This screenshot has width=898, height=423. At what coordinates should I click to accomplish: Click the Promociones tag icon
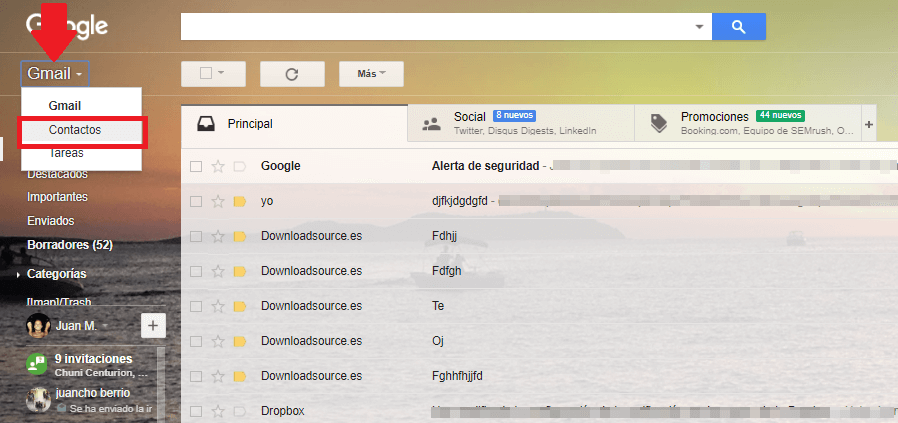[x=659, y=123]
